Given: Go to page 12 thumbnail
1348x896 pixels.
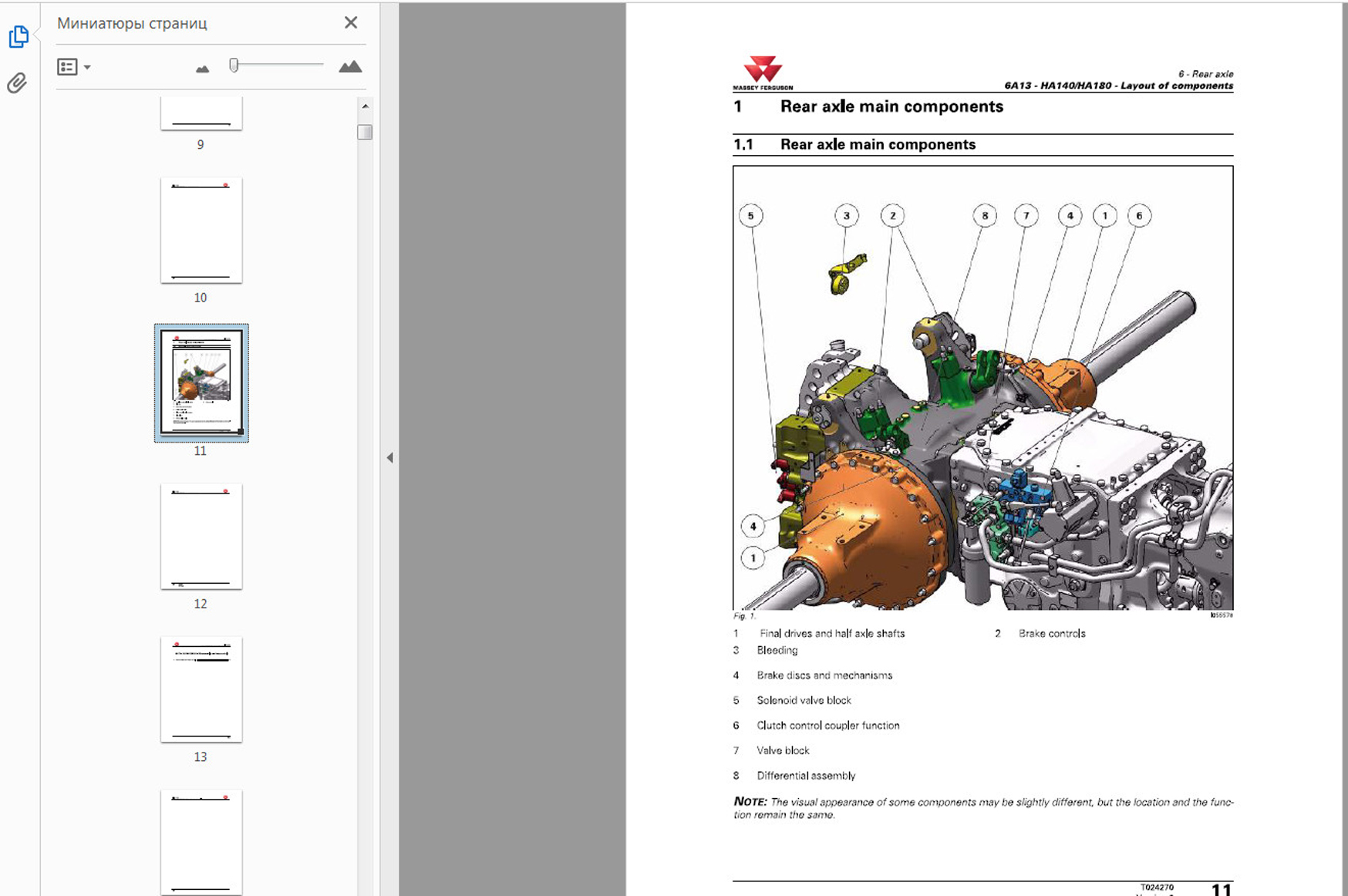Looking at the screenshot, I should click(201, 536).
